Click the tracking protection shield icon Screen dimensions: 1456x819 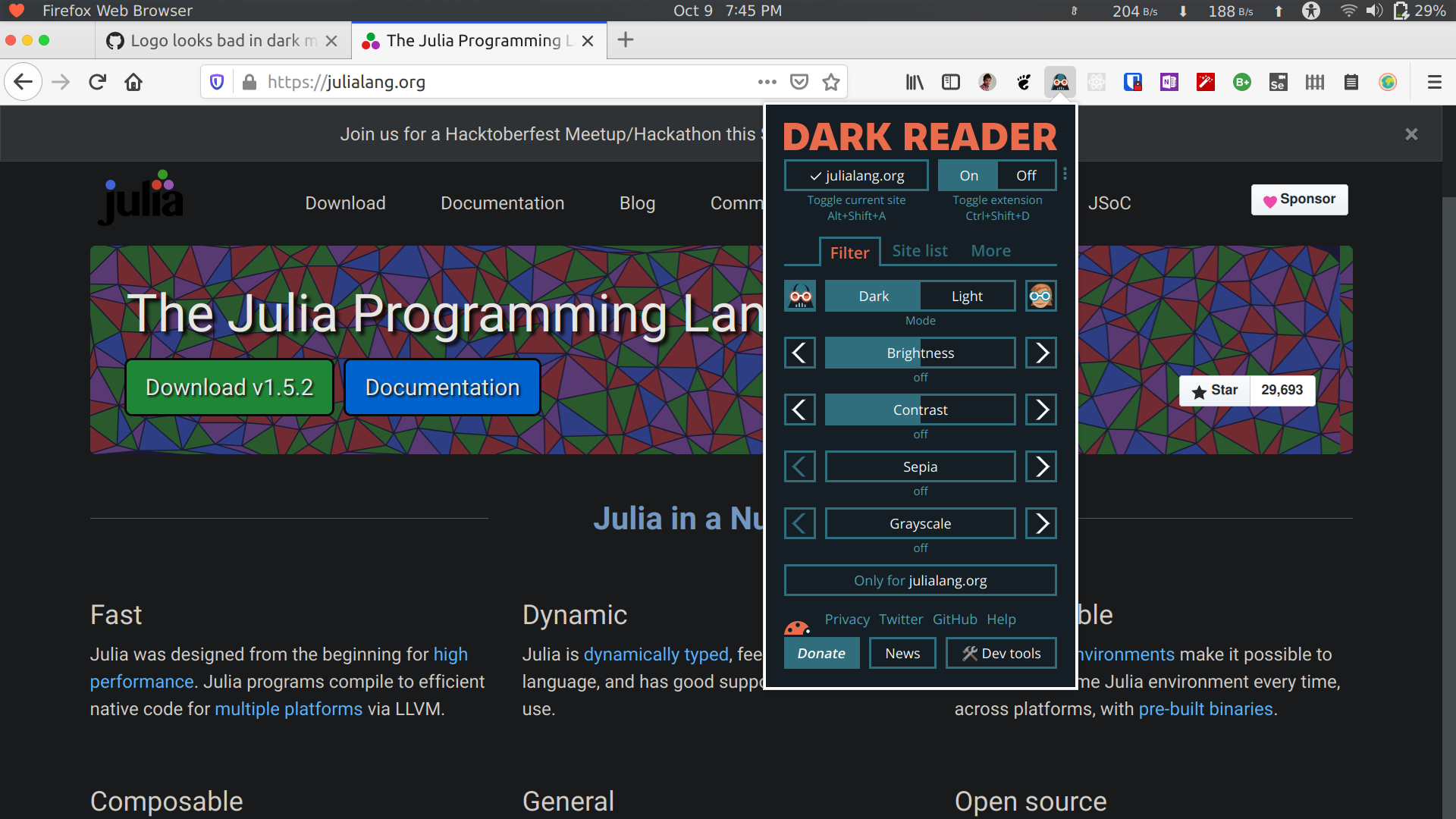click(217, 82)
